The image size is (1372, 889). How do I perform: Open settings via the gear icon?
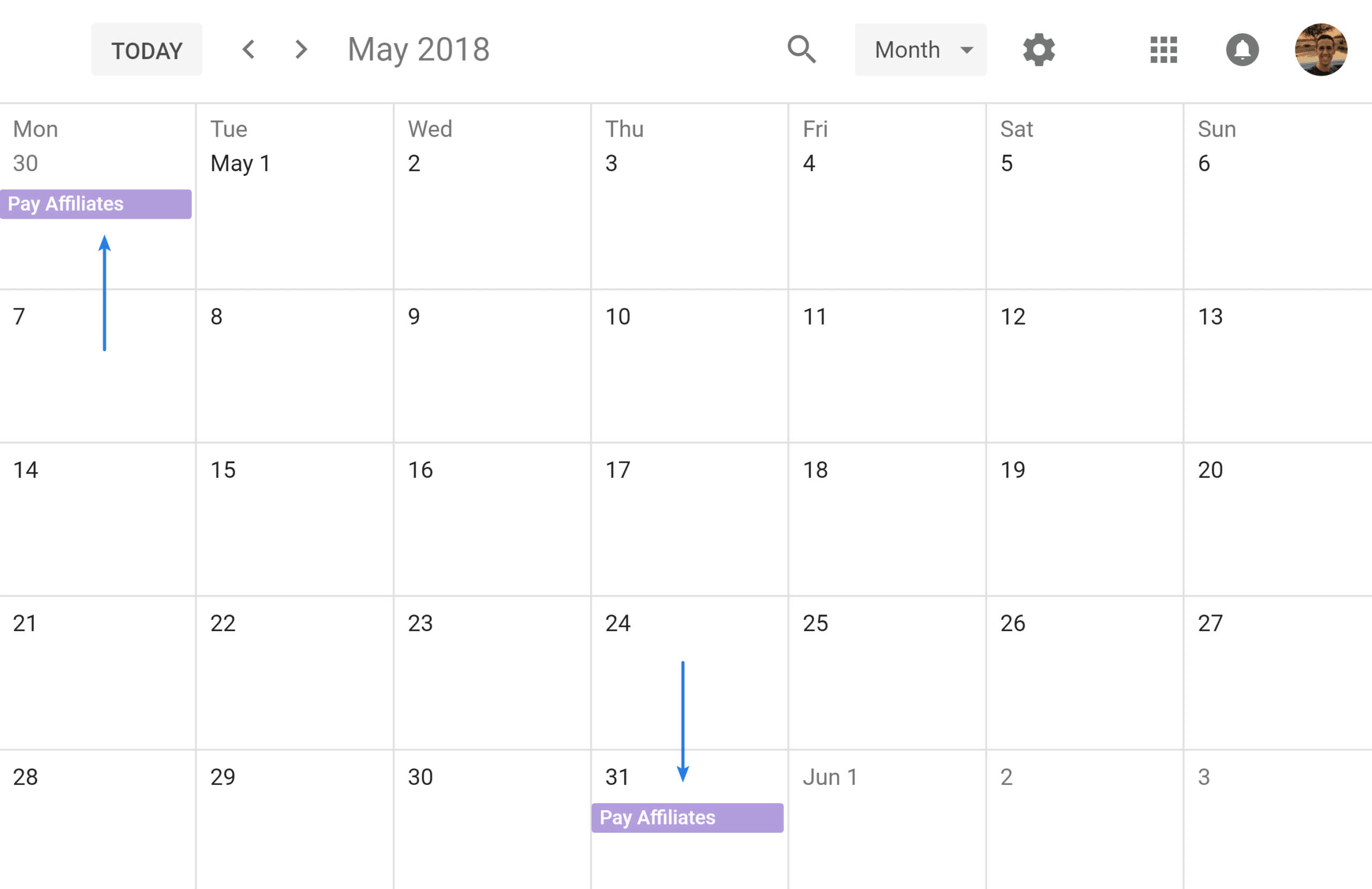1039,48
